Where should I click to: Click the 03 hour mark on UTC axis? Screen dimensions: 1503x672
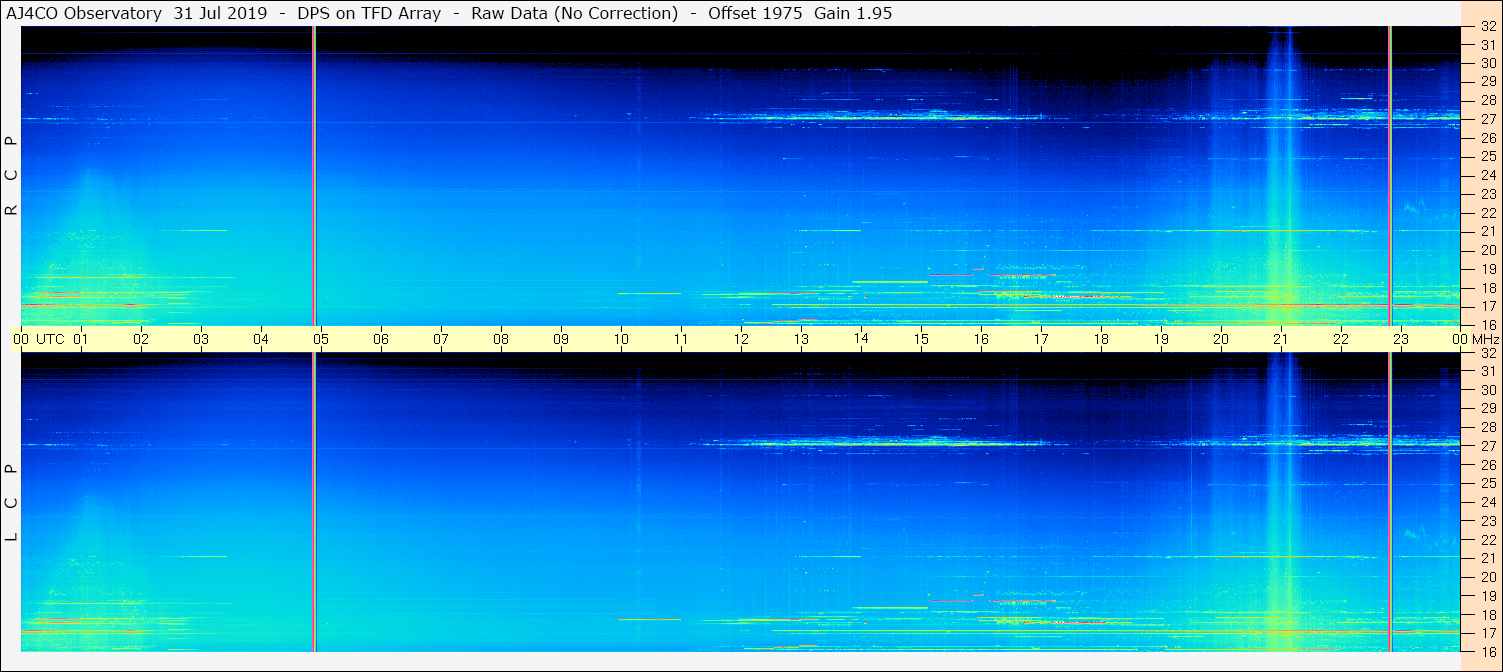(201, 339)
